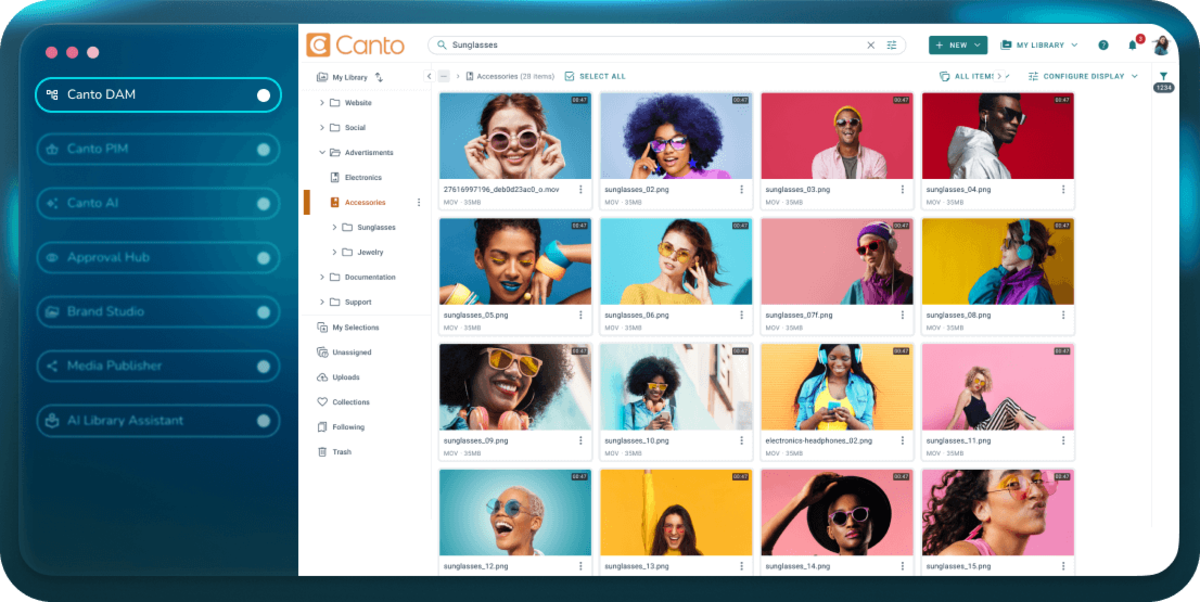The height and width of the screenshot is (602, 1200).
Task: Open notifications bell
Action: coord(1132,45)
